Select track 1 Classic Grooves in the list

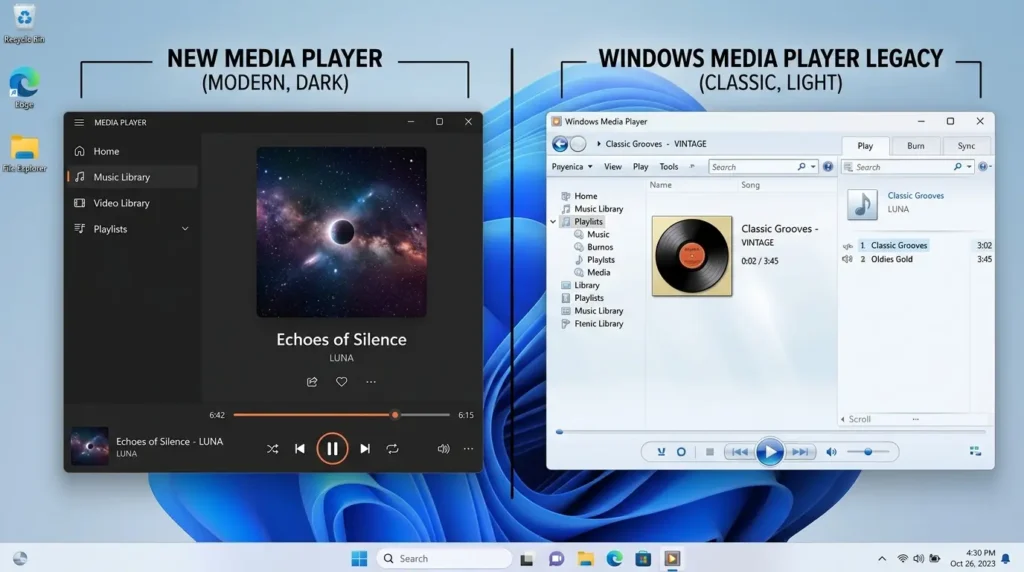(917, 246)
